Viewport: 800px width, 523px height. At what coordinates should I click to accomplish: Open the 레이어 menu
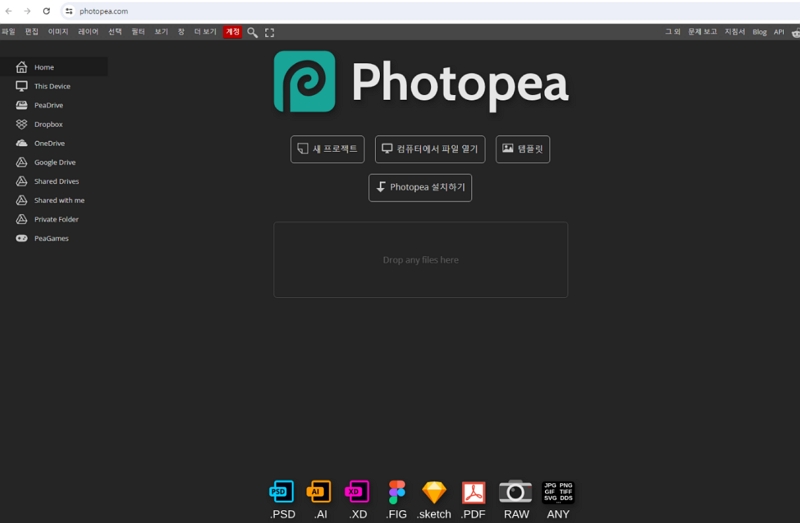coord(88,32)
